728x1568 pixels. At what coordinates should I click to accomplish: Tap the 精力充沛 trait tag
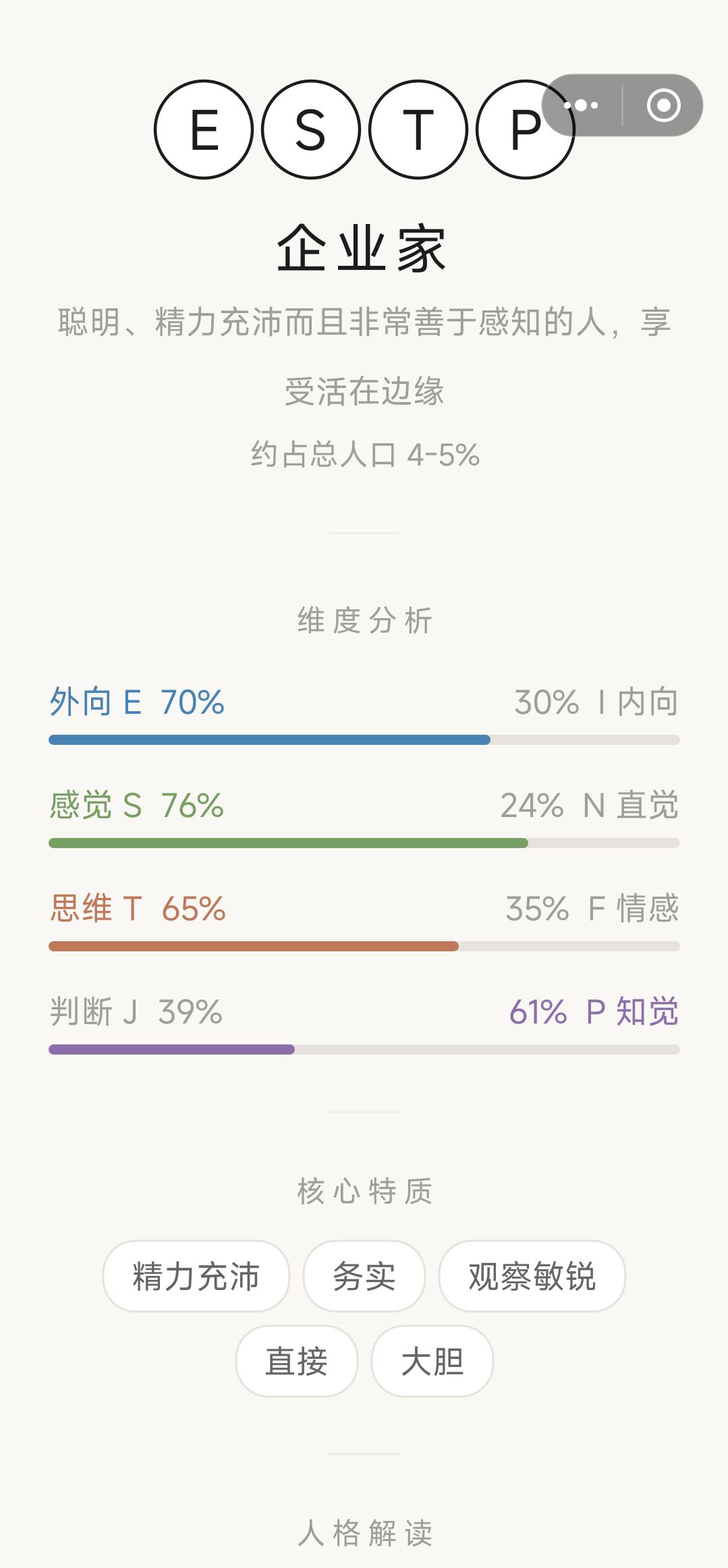pyautogui.click(x=196, y=1276)
